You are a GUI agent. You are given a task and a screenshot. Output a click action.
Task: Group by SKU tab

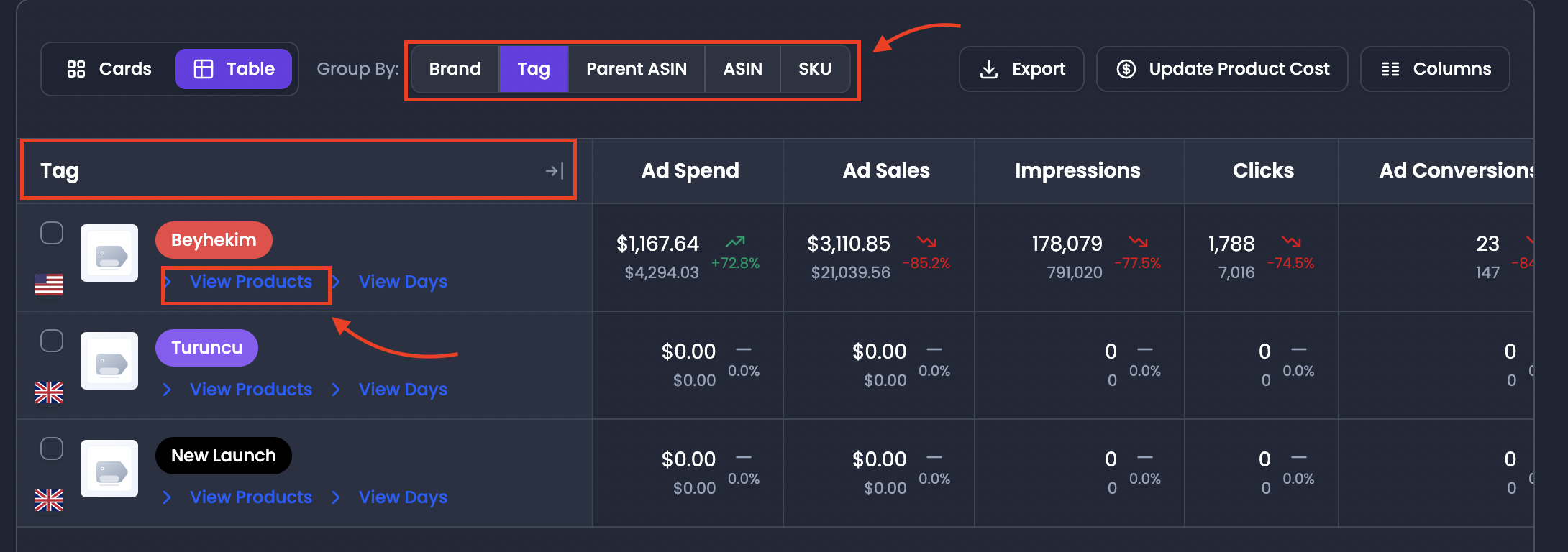coord(815,69)
